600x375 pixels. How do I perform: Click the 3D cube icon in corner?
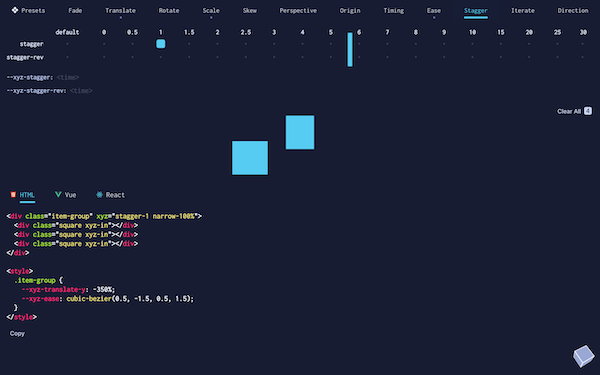click(584, 355)
